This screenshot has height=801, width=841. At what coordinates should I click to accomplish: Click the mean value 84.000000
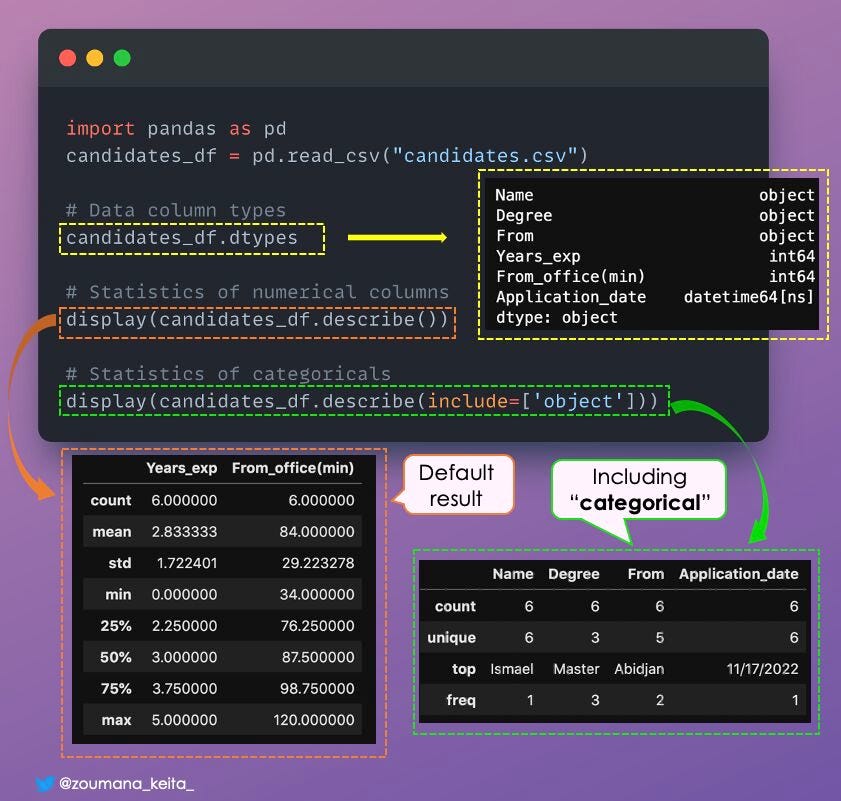click(x=317, y=532)
